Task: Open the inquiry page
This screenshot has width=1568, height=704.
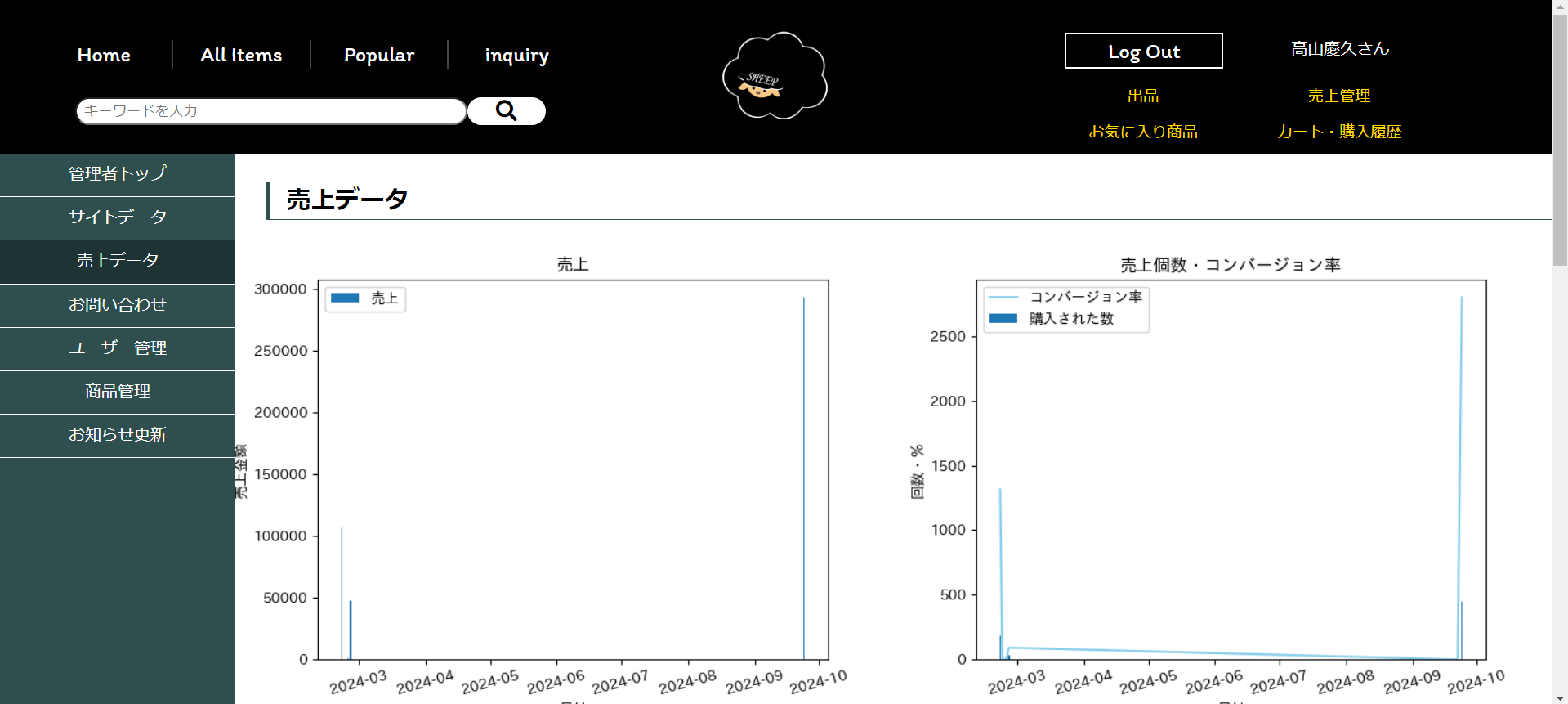Action: pyautogui.click(x=516, y=55)
